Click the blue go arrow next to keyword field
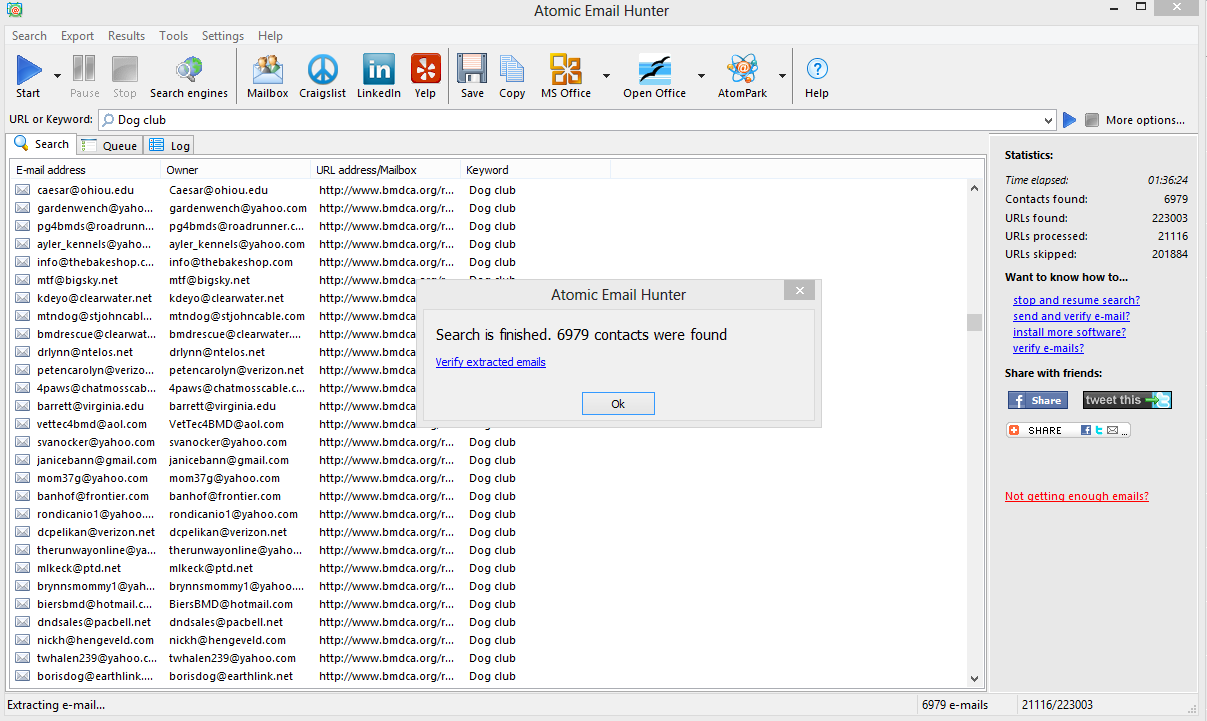Screen dimensions: 1207x721 1070,120
